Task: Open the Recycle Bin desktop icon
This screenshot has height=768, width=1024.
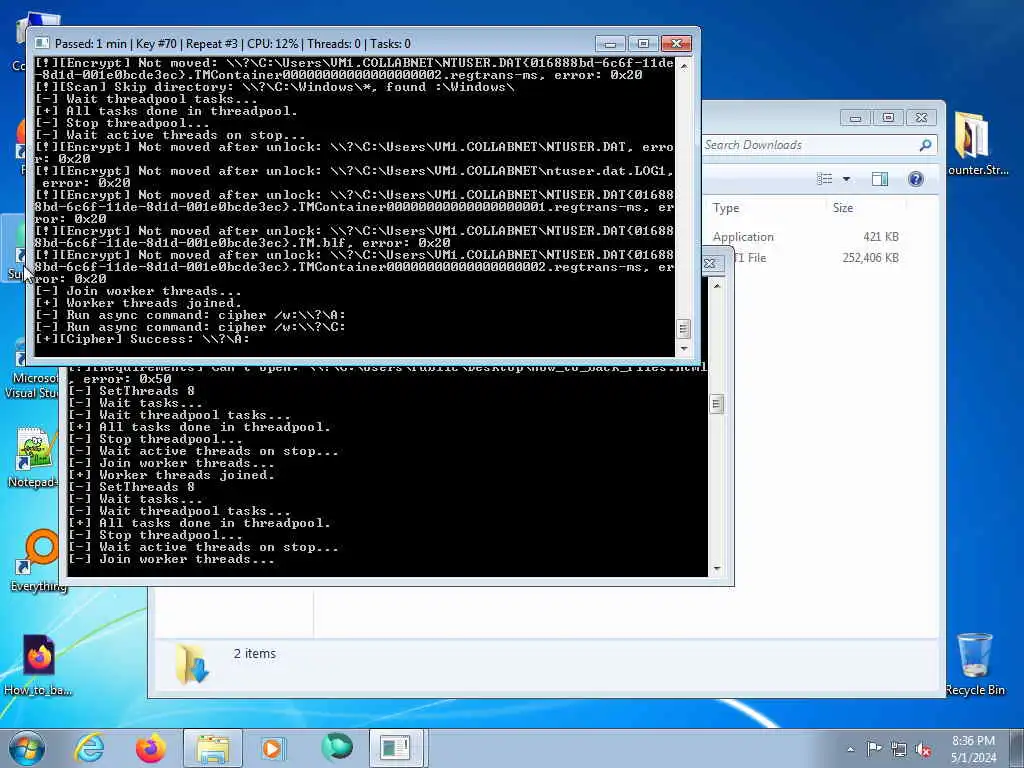Action: (x=975, y=664)
